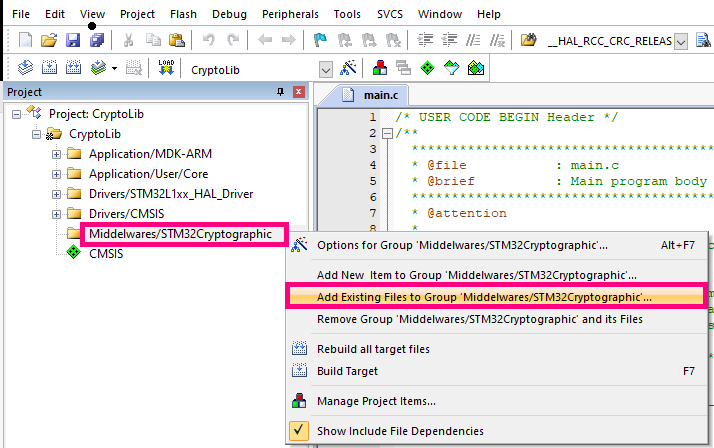Screen dimensions: 714x448
Task: Click the Batch Build toolbar icon
Action: [x=98, y=68]
